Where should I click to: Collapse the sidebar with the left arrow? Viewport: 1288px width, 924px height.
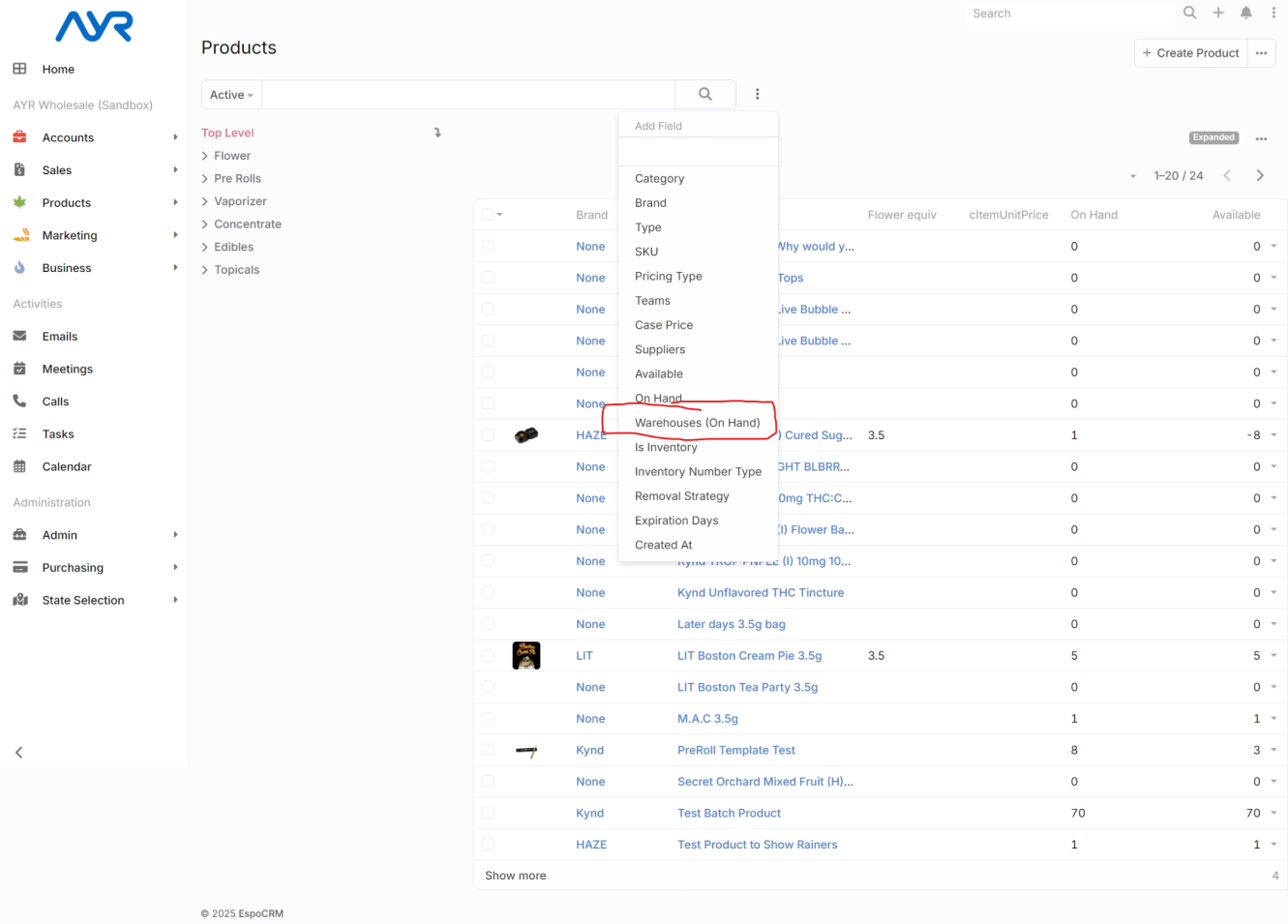pyautogui.click(x=18, y=752)
